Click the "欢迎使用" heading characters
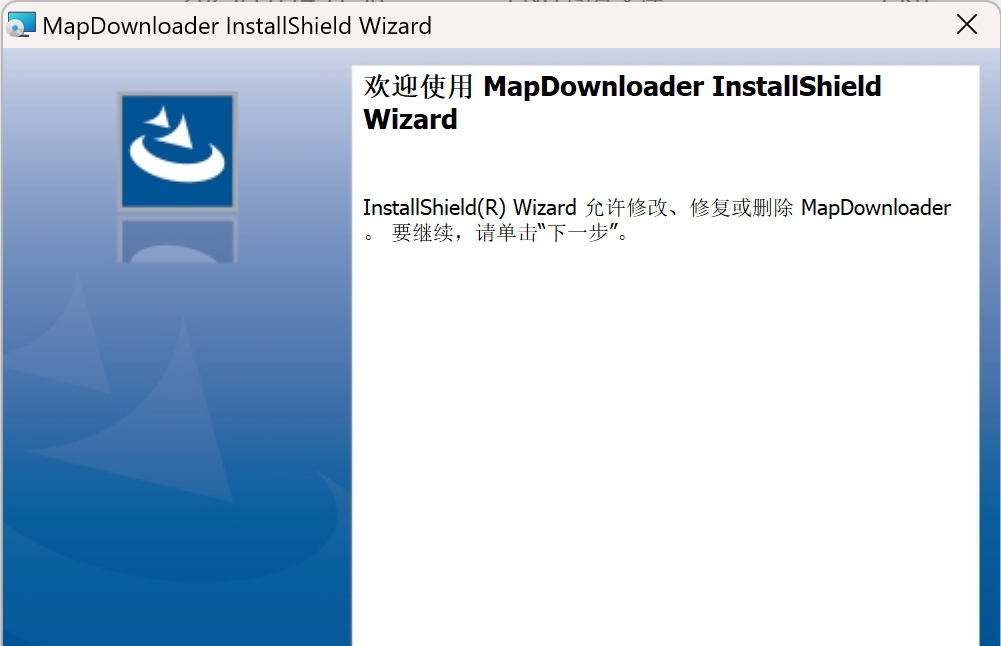 tap(418, 86)
